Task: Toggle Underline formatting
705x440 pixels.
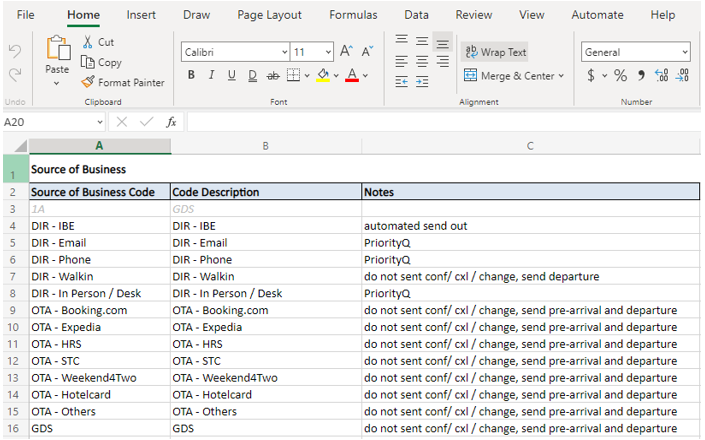Action: (232, 75)
